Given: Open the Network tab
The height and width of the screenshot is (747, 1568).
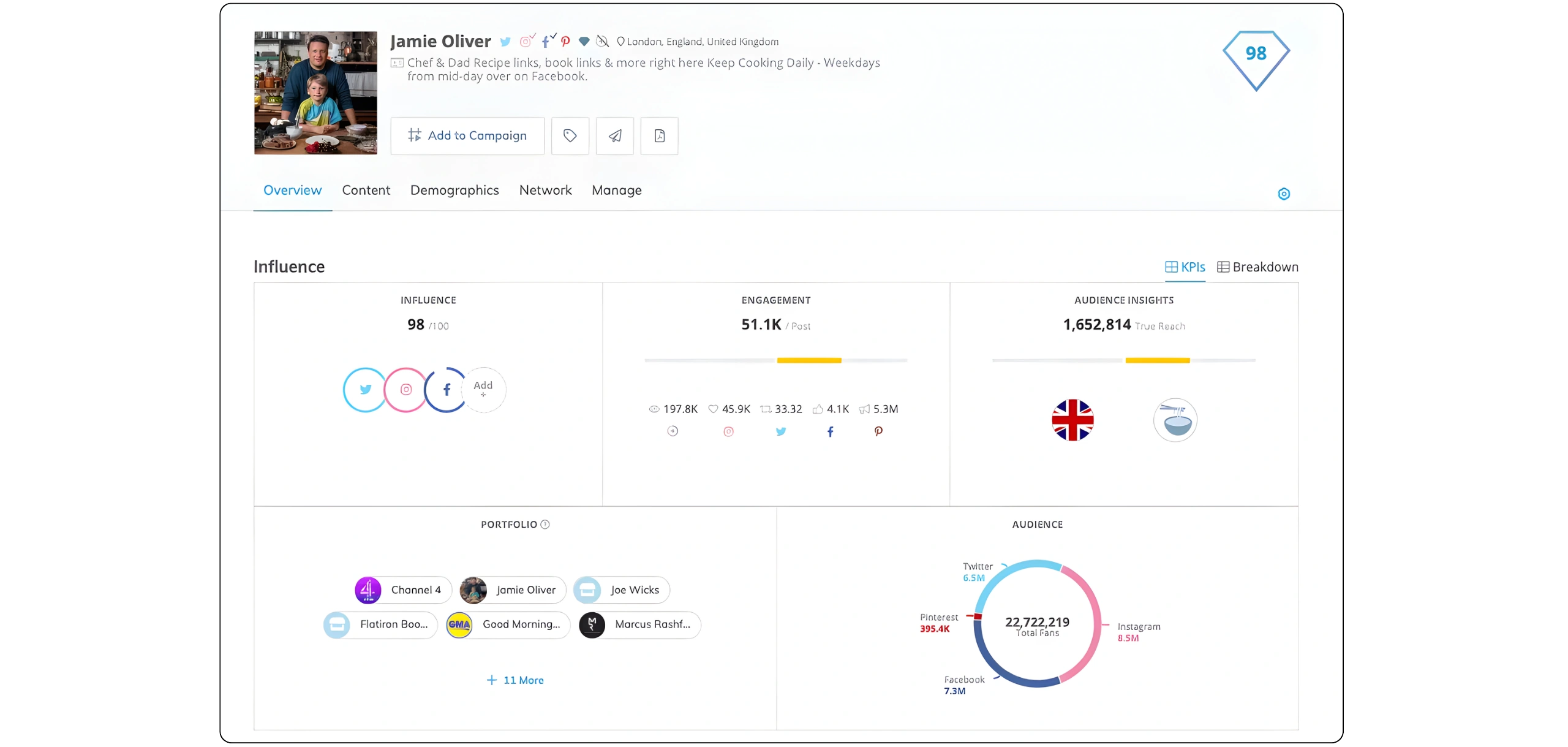Looking at the screenshot, I should coord(545,191).
